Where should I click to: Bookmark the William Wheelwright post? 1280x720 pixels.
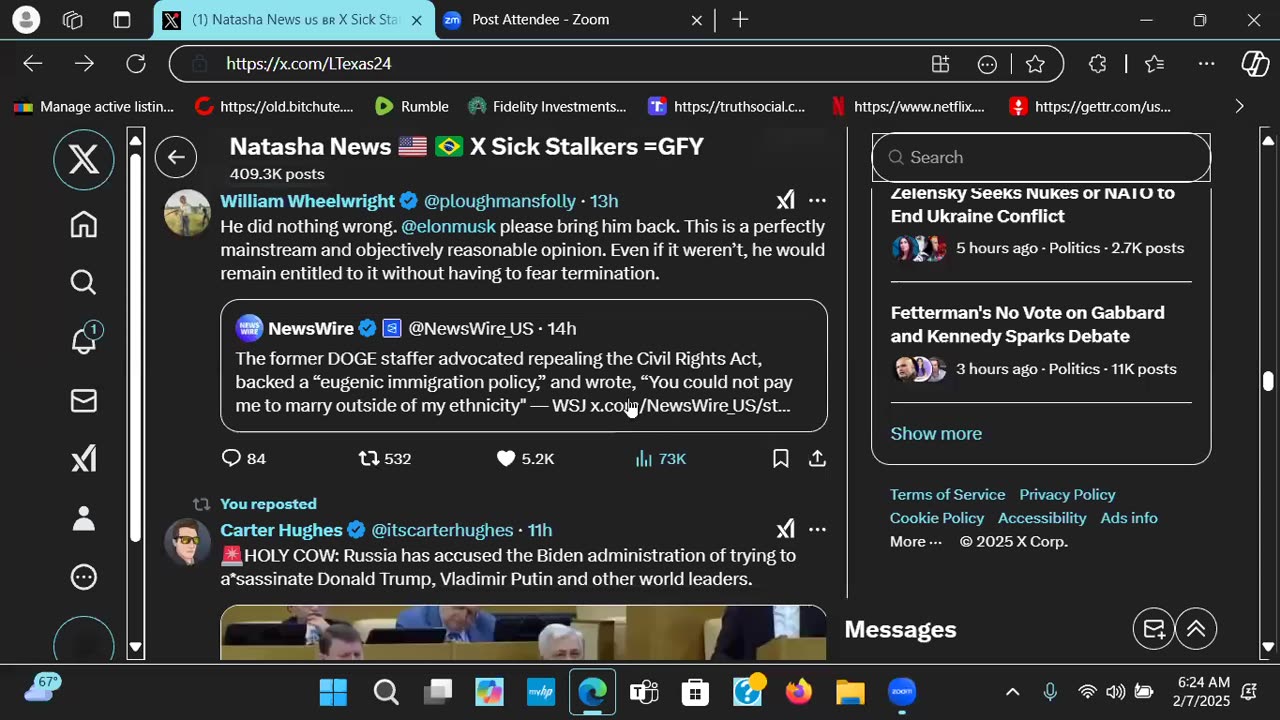click(781, 459)
